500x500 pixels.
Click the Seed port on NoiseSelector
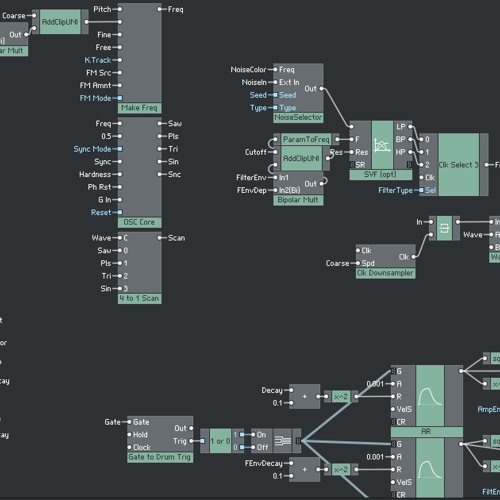(275, 95)
